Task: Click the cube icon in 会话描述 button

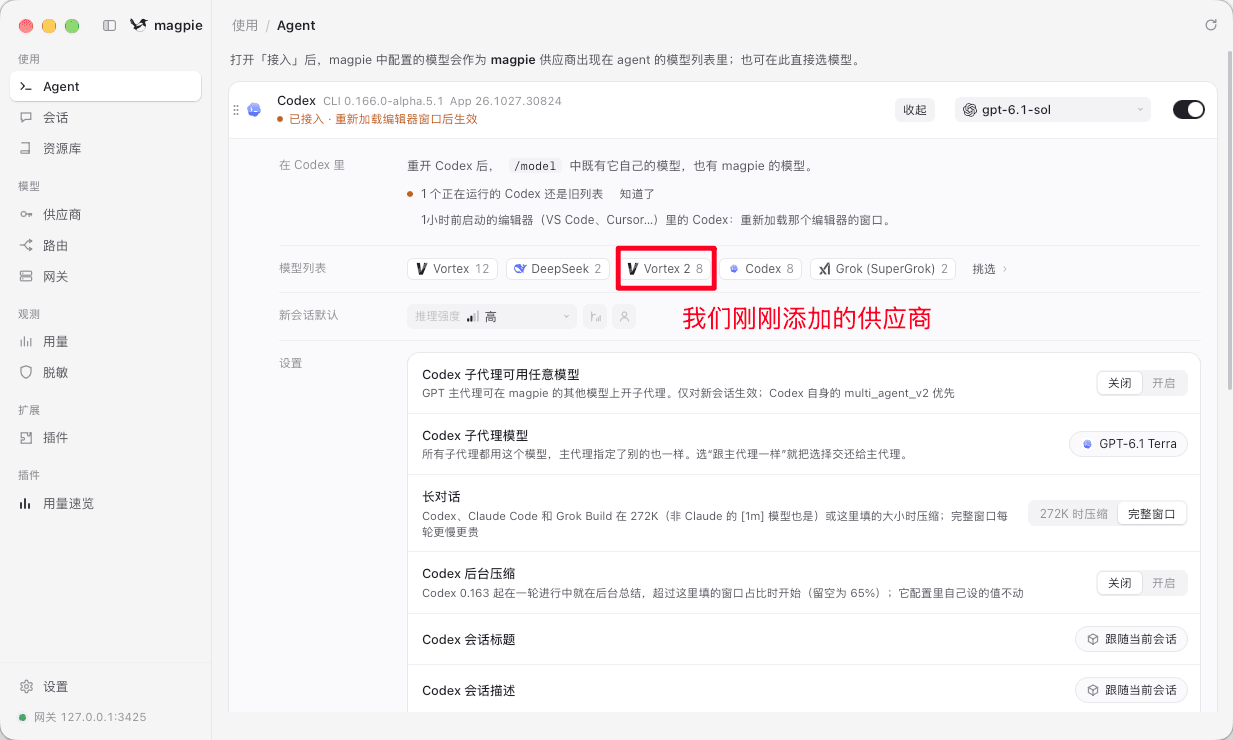Action: (x=1092, y=690)
